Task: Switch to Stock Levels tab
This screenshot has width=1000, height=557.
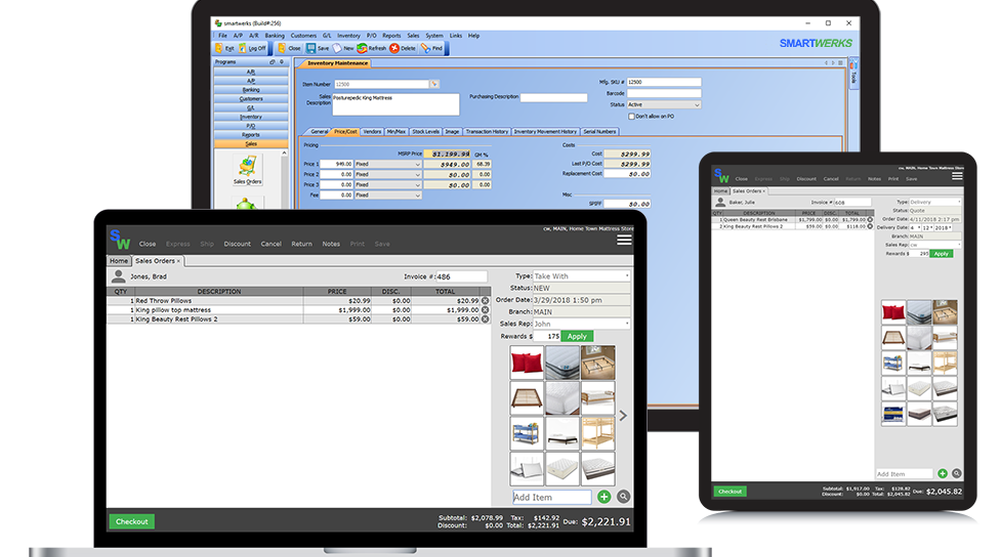Action: 425,131
